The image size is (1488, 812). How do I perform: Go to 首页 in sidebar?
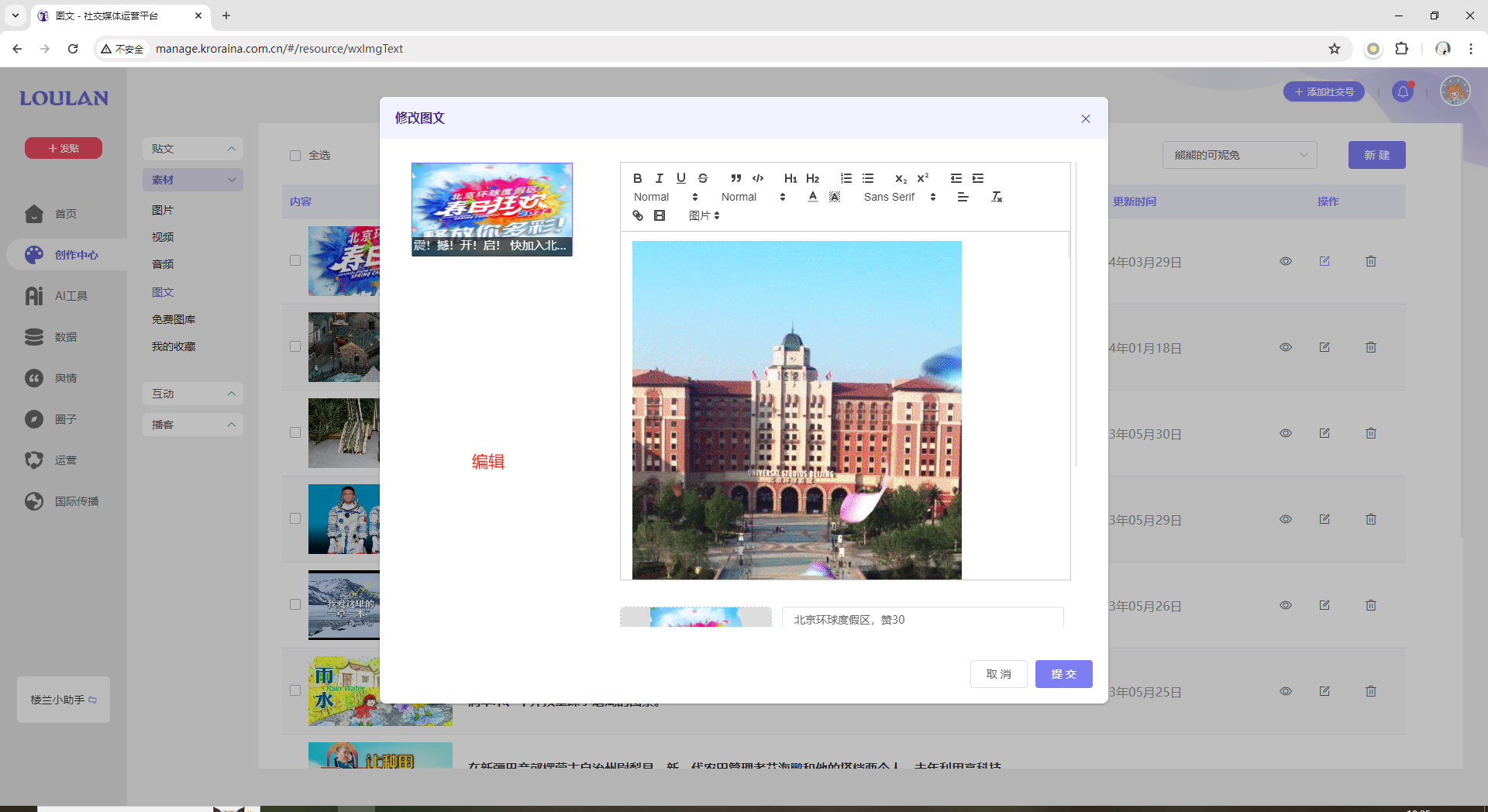64,214
